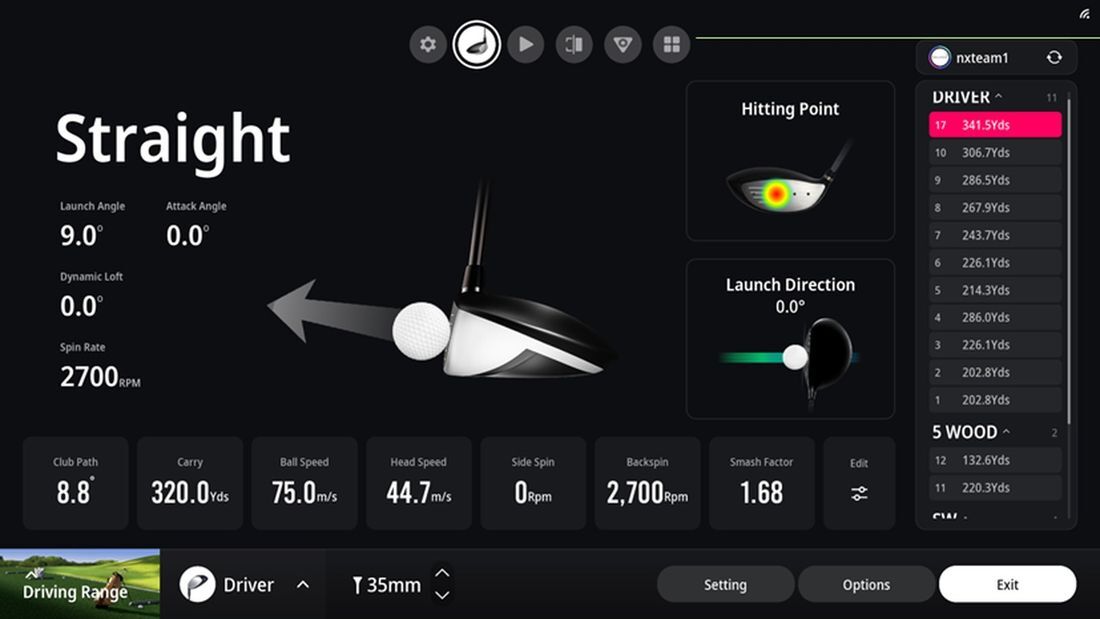
Task: Open the Driving Range thumbnail
Action: (x=80, y=584)
